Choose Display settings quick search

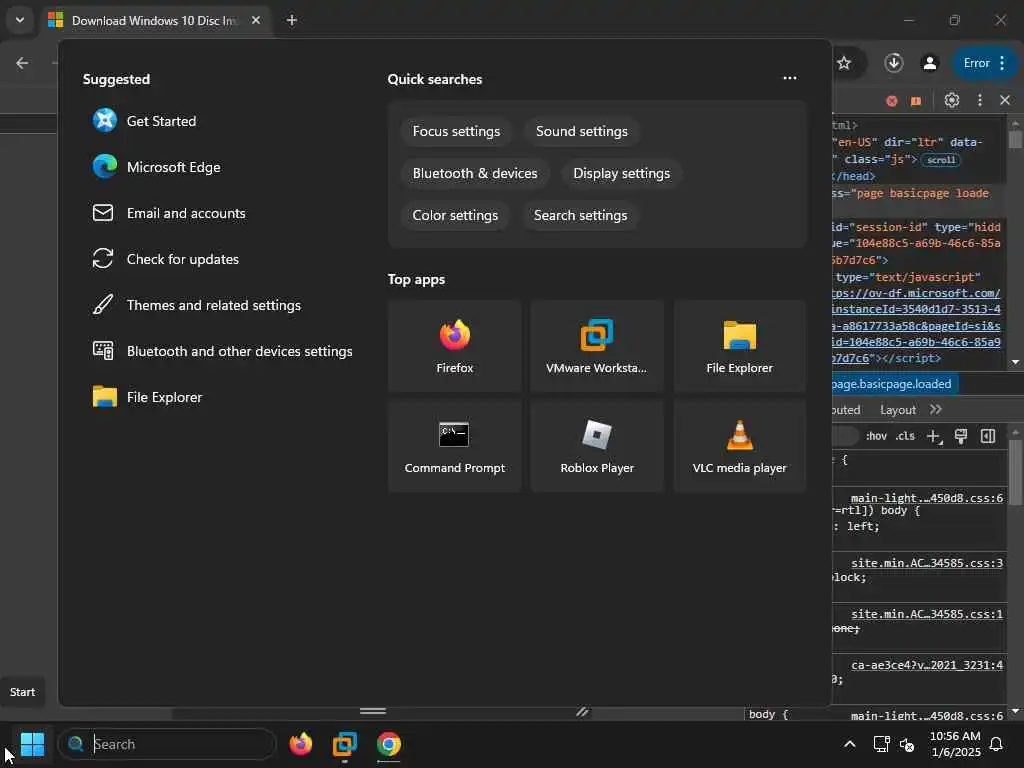click(x=621, y=173)
